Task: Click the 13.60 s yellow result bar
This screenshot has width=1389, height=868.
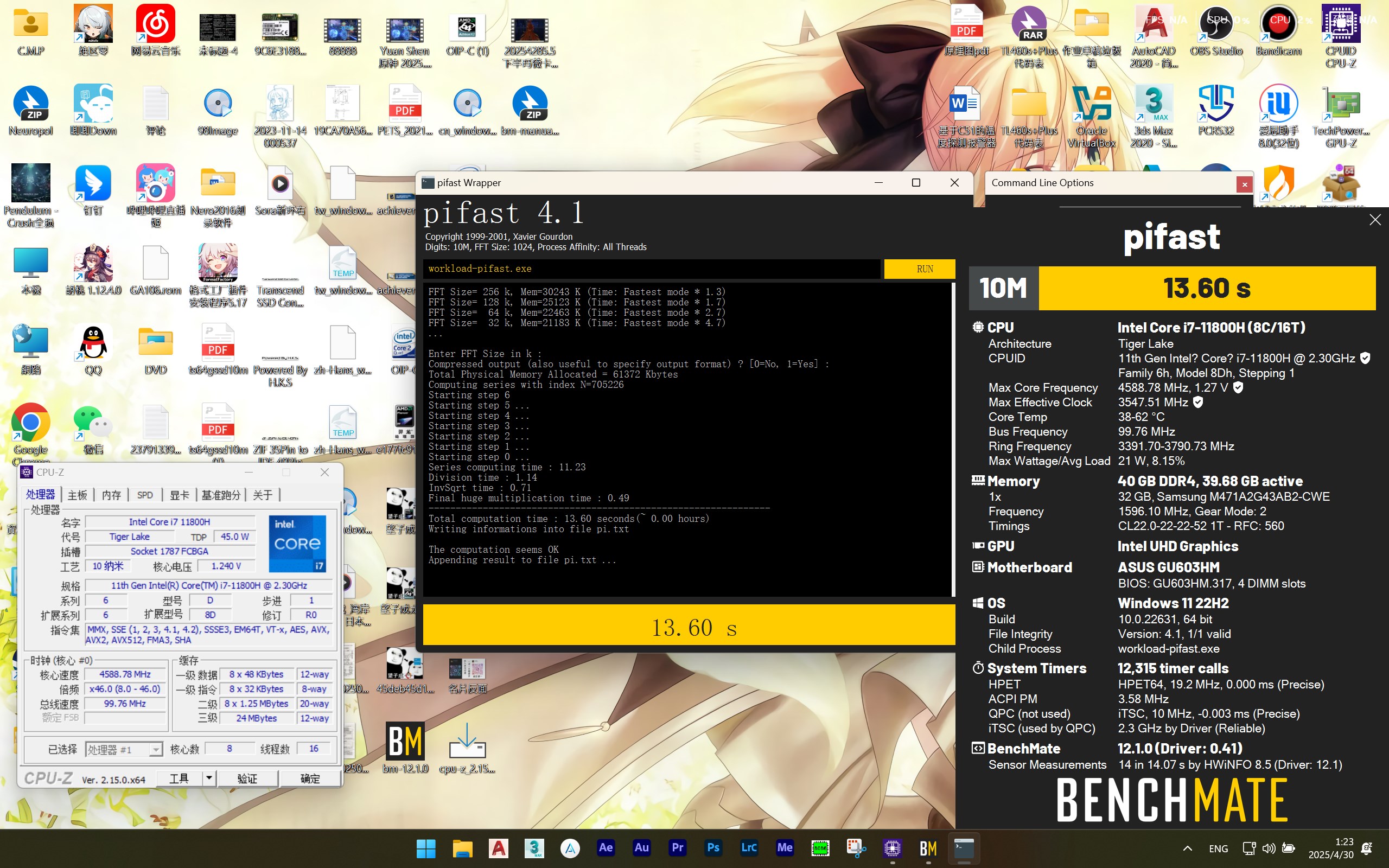Action: (x=689, y=624)
